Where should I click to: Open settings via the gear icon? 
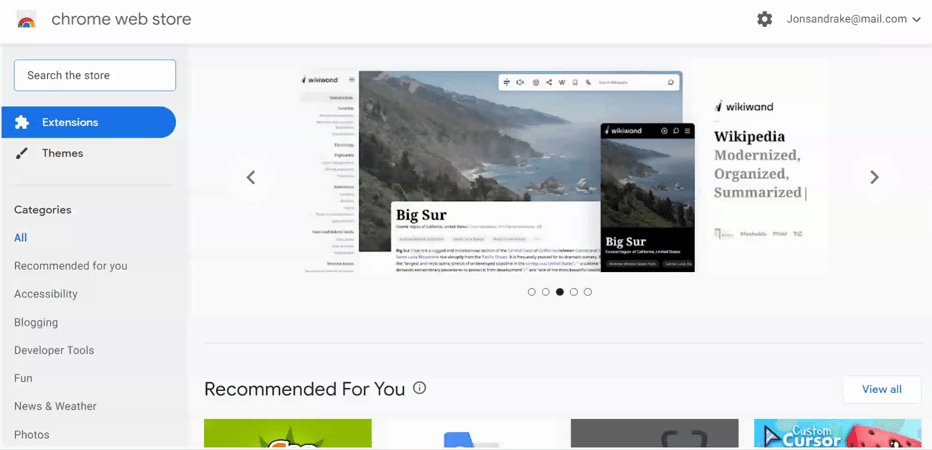tap(765, 19)
